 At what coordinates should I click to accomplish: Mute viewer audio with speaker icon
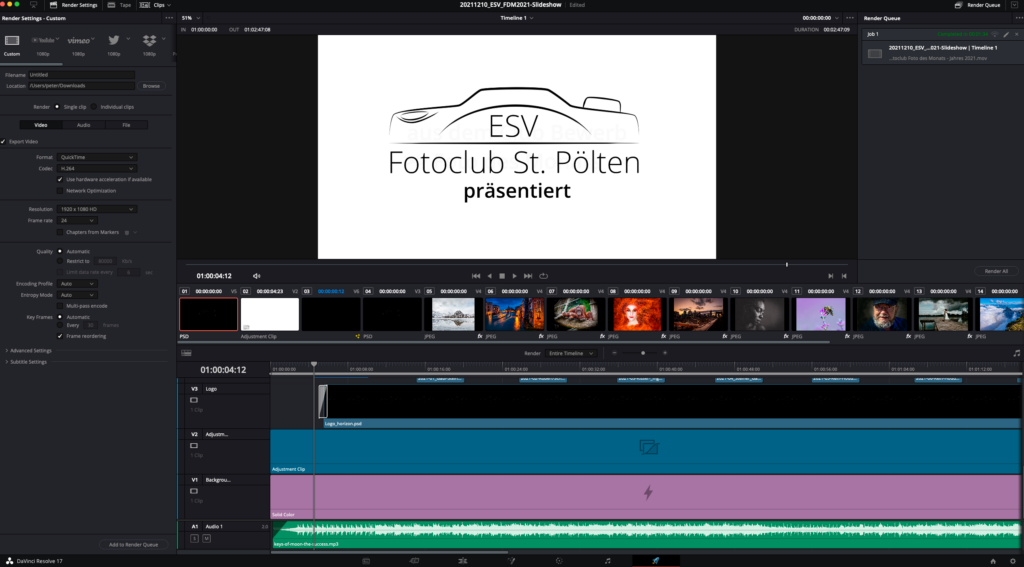(257, 276)
